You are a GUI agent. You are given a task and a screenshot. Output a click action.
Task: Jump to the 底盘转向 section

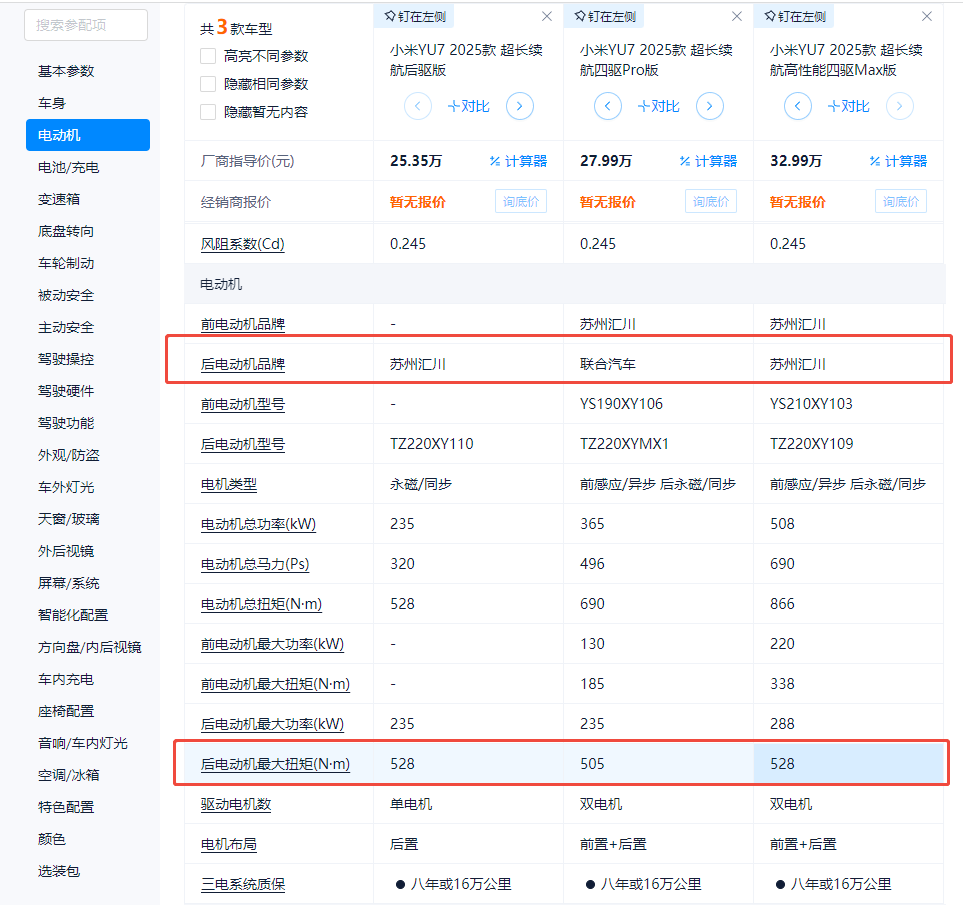(66, 231)
